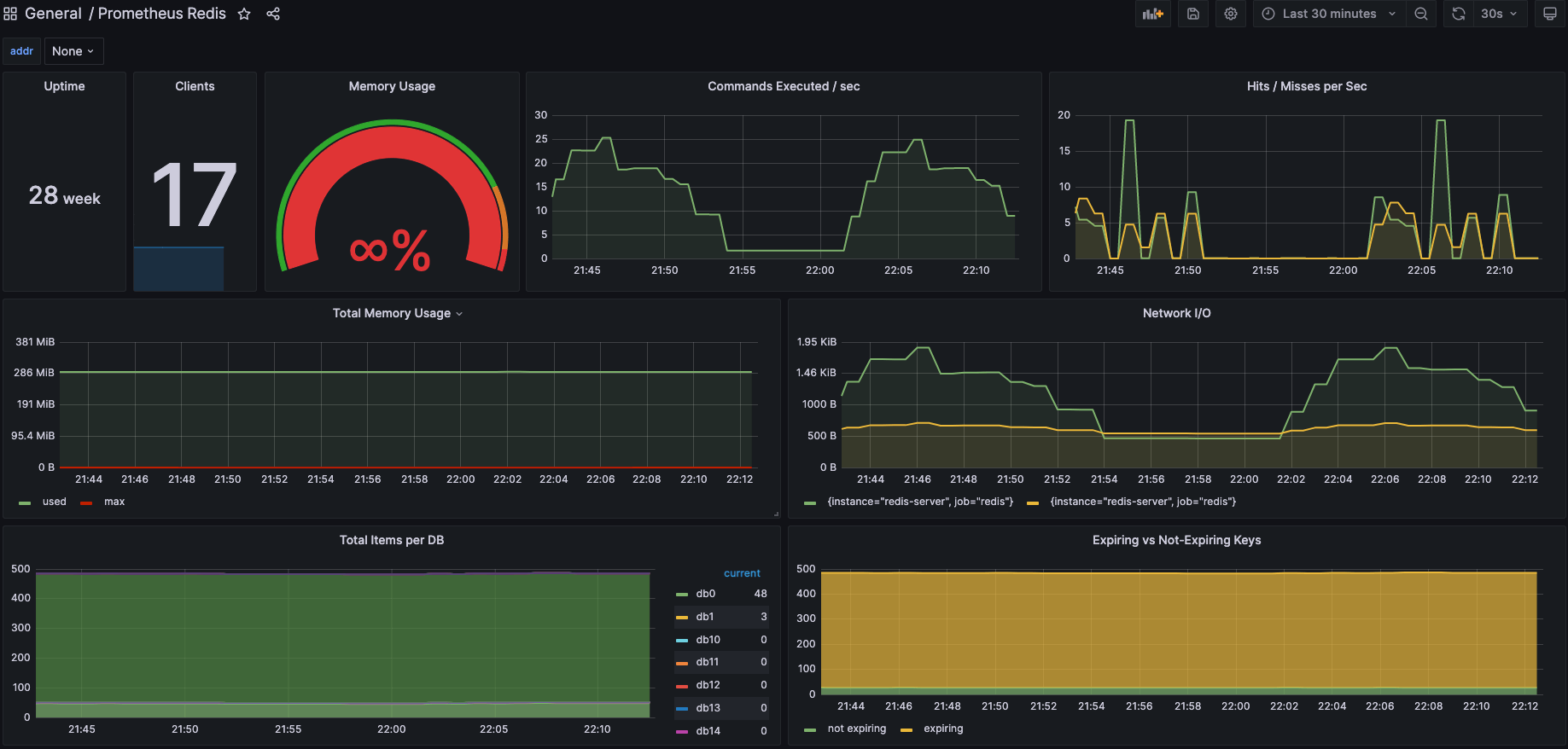This screenshot has height=749, width=1568.
Task: Click the Prometheus Redis dashboard title
Action: click(x=162, y=14)
